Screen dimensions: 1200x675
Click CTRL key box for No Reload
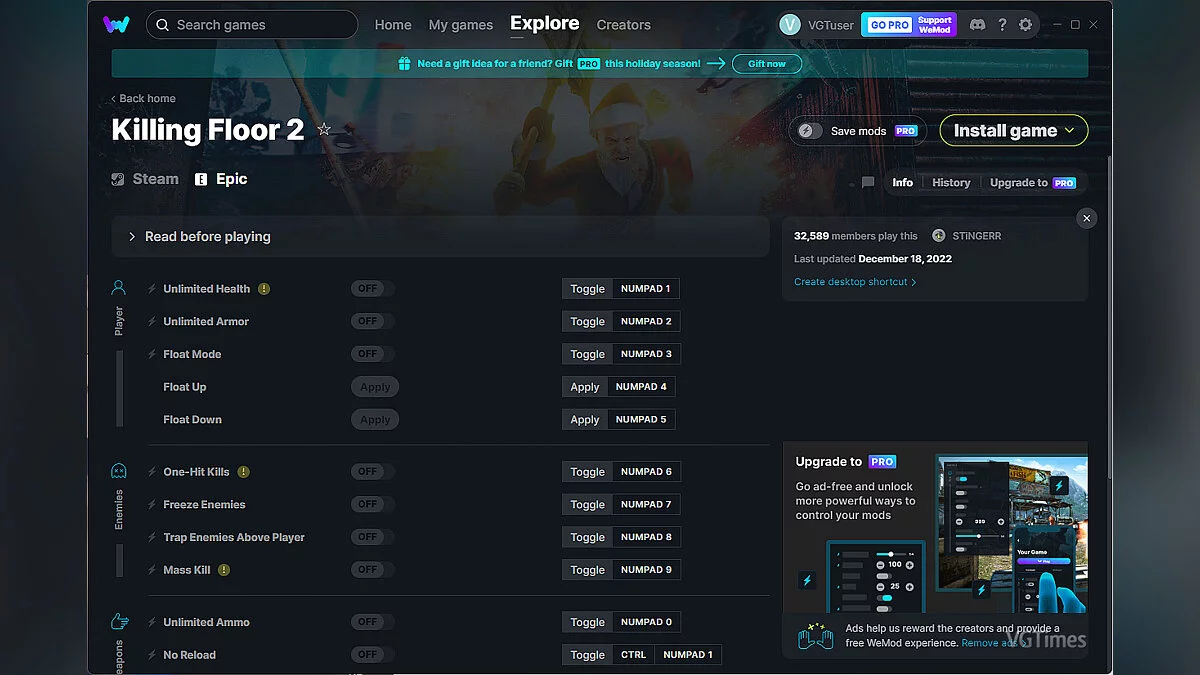point(634,655)
